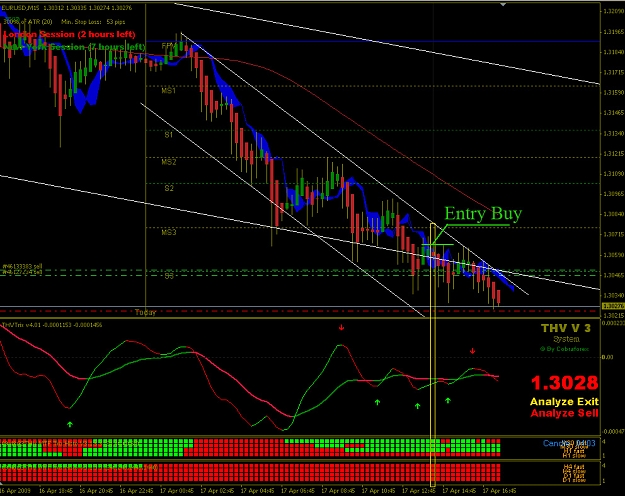Viewport: 625px width, 496px height.
Task: Click the 1.31715 price axis label
Action: coord(613,72)
